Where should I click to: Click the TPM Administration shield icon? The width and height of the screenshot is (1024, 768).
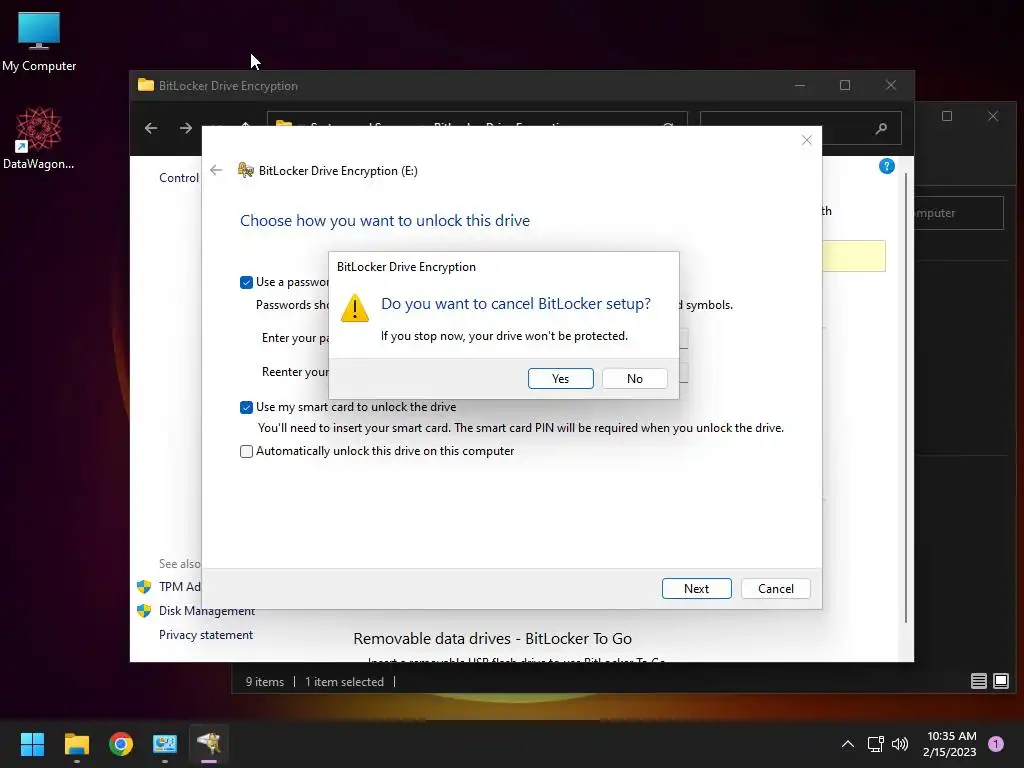pyautogui.click(x=144, y=586)
